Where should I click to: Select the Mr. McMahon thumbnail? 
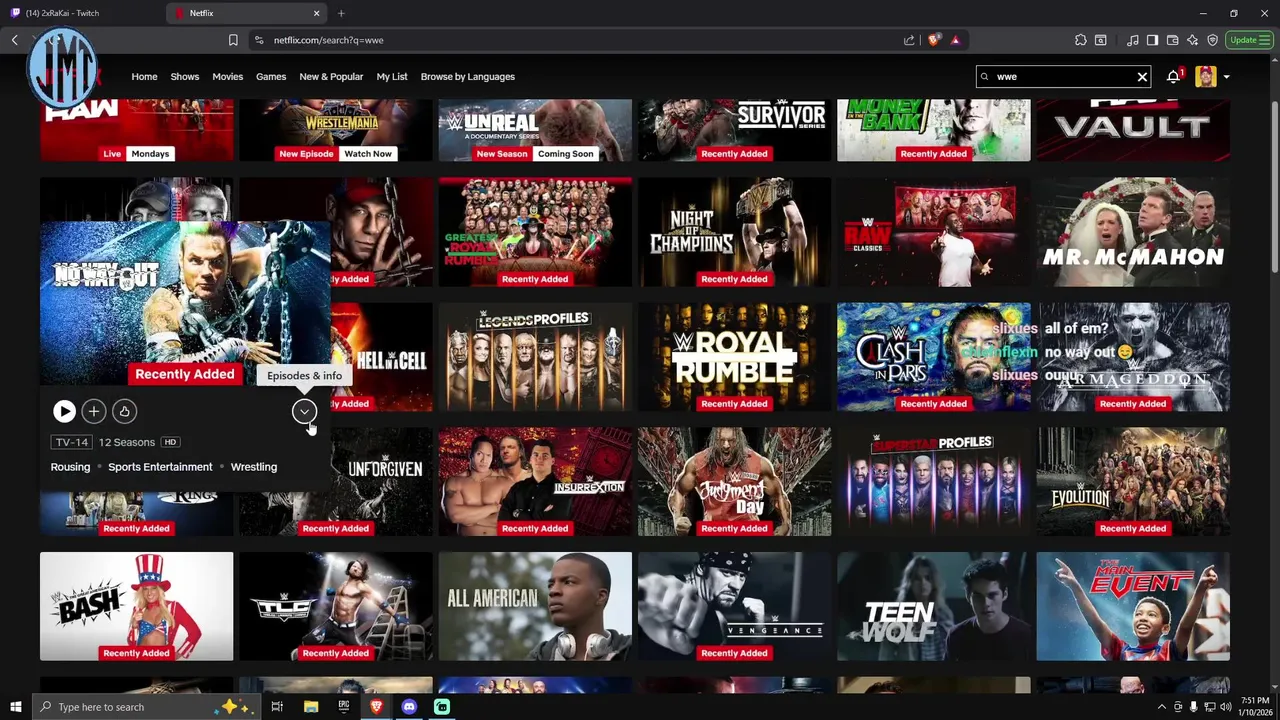click(1133, 232)
